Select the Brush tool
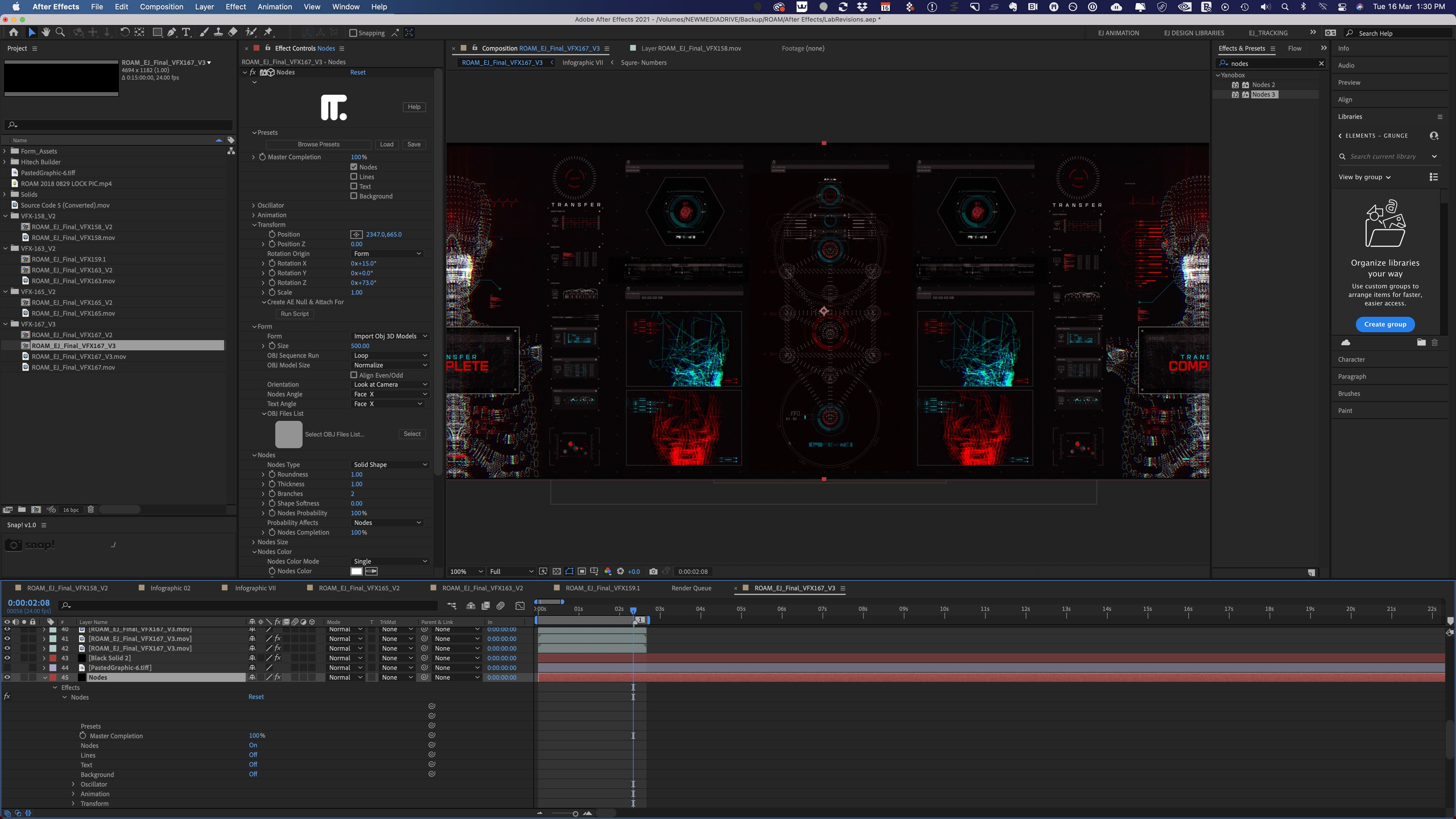The height and width of the screenshot is (819, 1456). [x=204, y=32]
